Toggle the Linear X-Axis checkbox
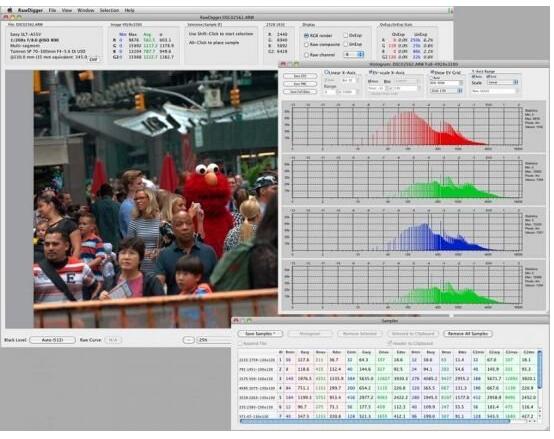The width and height of the screenshot is (554, 439). coord(326,72)
